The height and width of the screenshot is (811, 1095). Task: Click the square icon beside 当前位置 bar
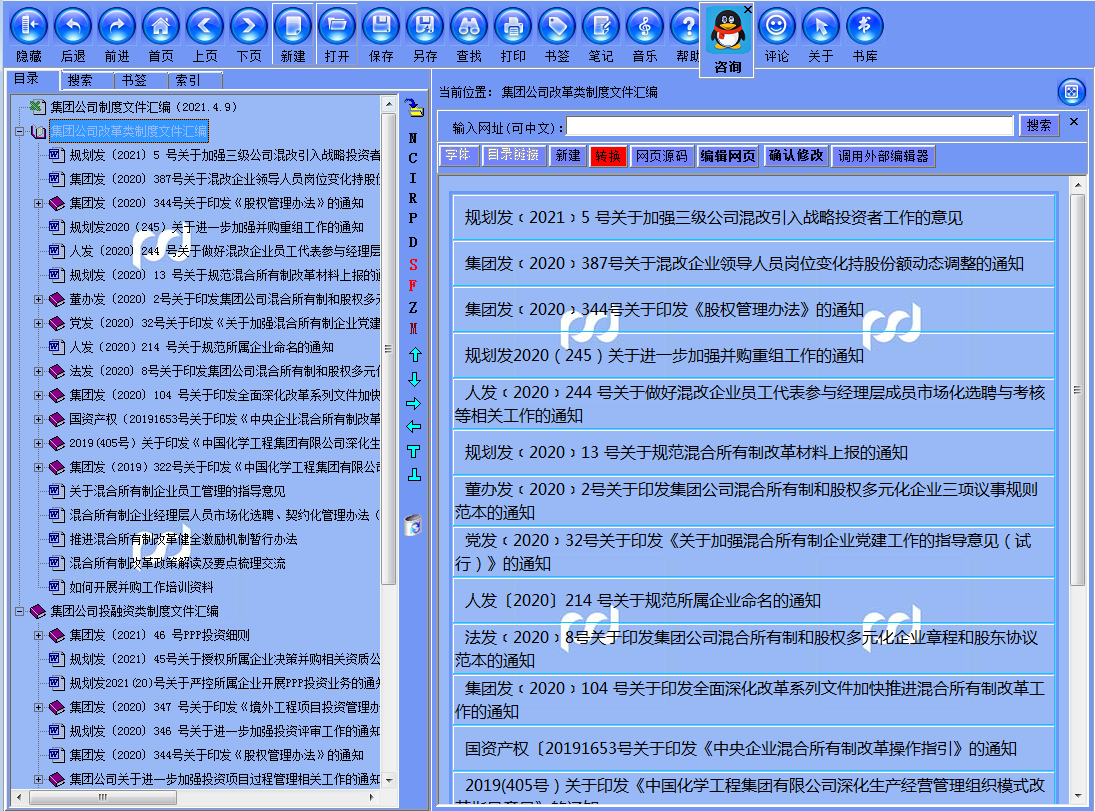click(1071, 92)
